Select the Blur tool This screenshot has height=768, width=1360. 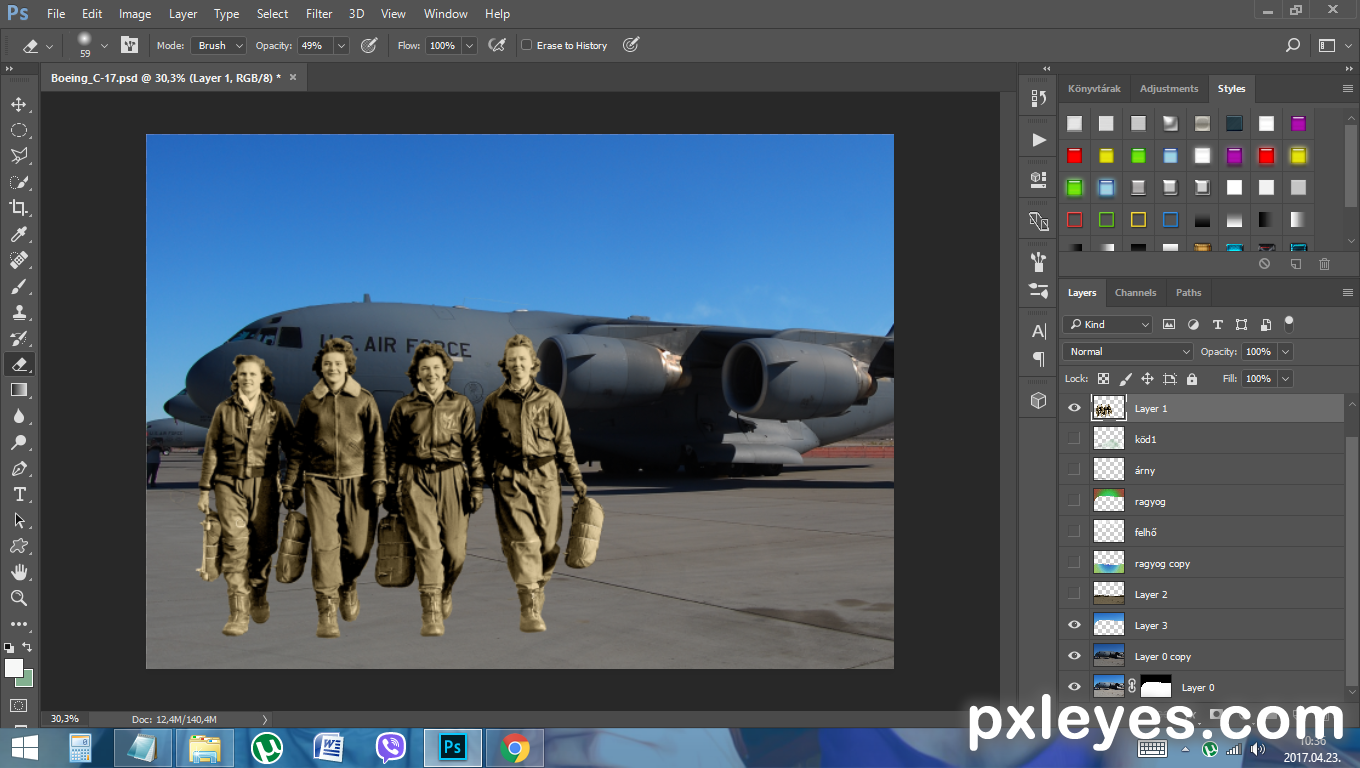18,416
